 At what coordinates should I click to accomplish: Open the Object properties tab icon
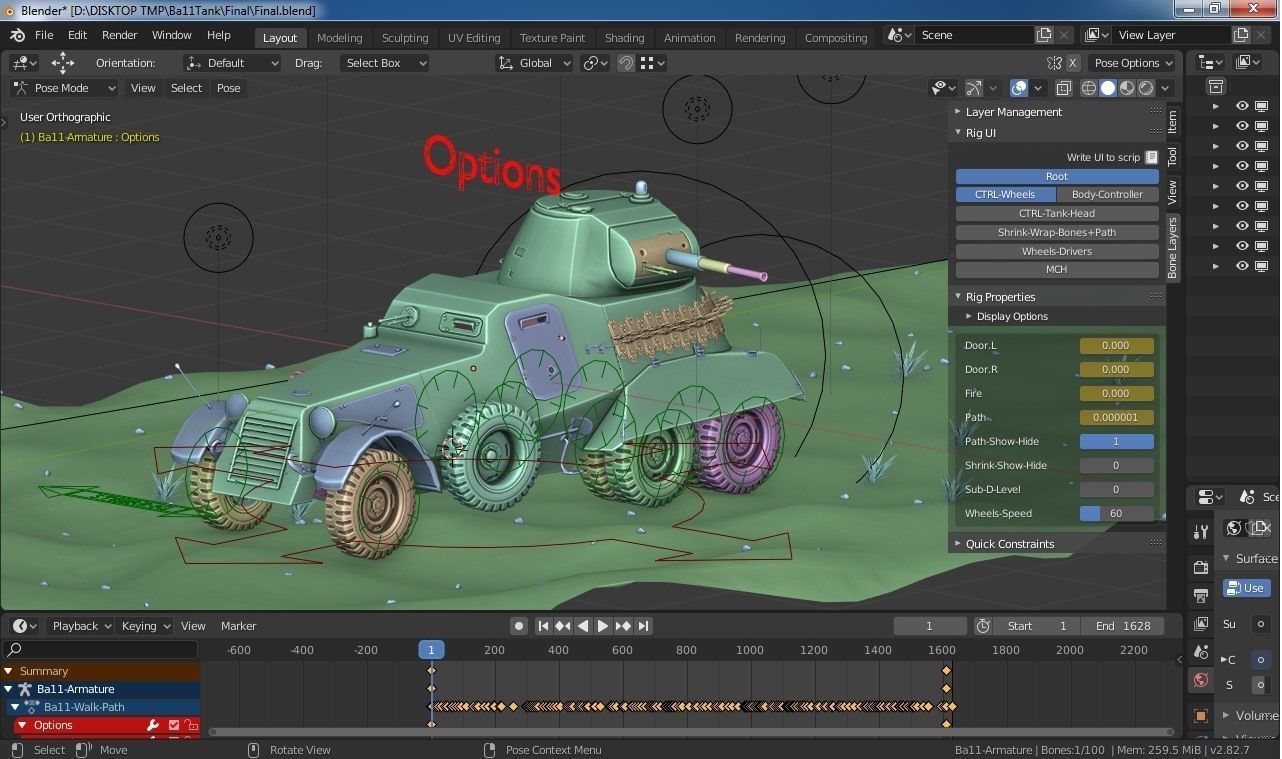[1201, 716]
